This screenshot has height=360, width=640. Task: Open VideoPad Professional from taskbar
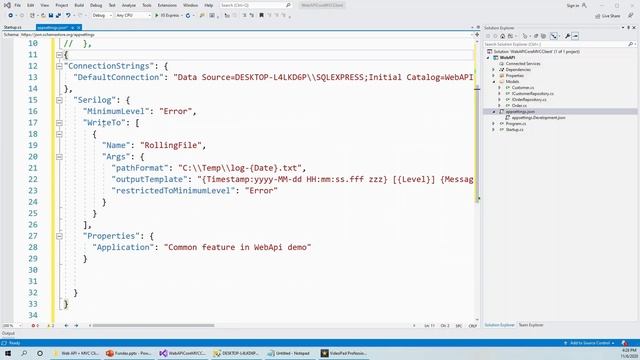coord(344,353)
